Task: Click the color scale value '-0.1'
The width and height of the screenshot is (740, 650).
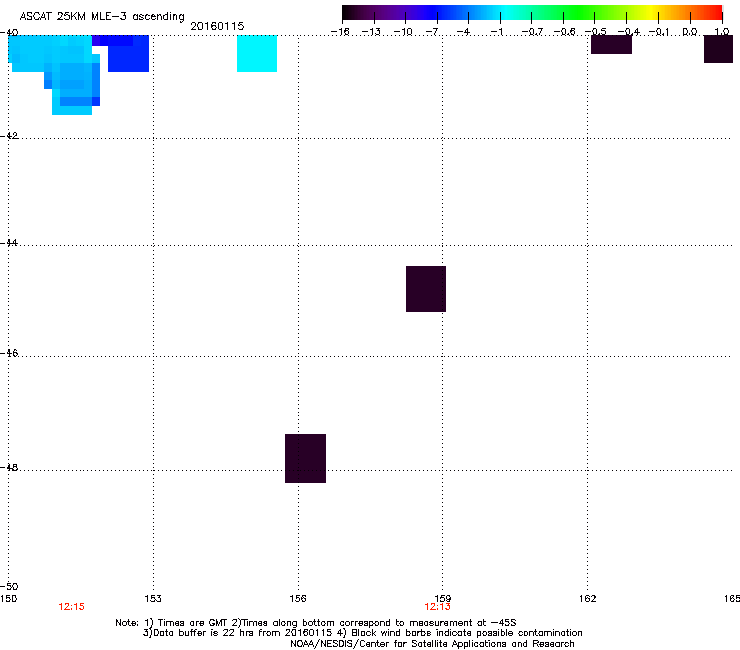Action: pos(660,32)
